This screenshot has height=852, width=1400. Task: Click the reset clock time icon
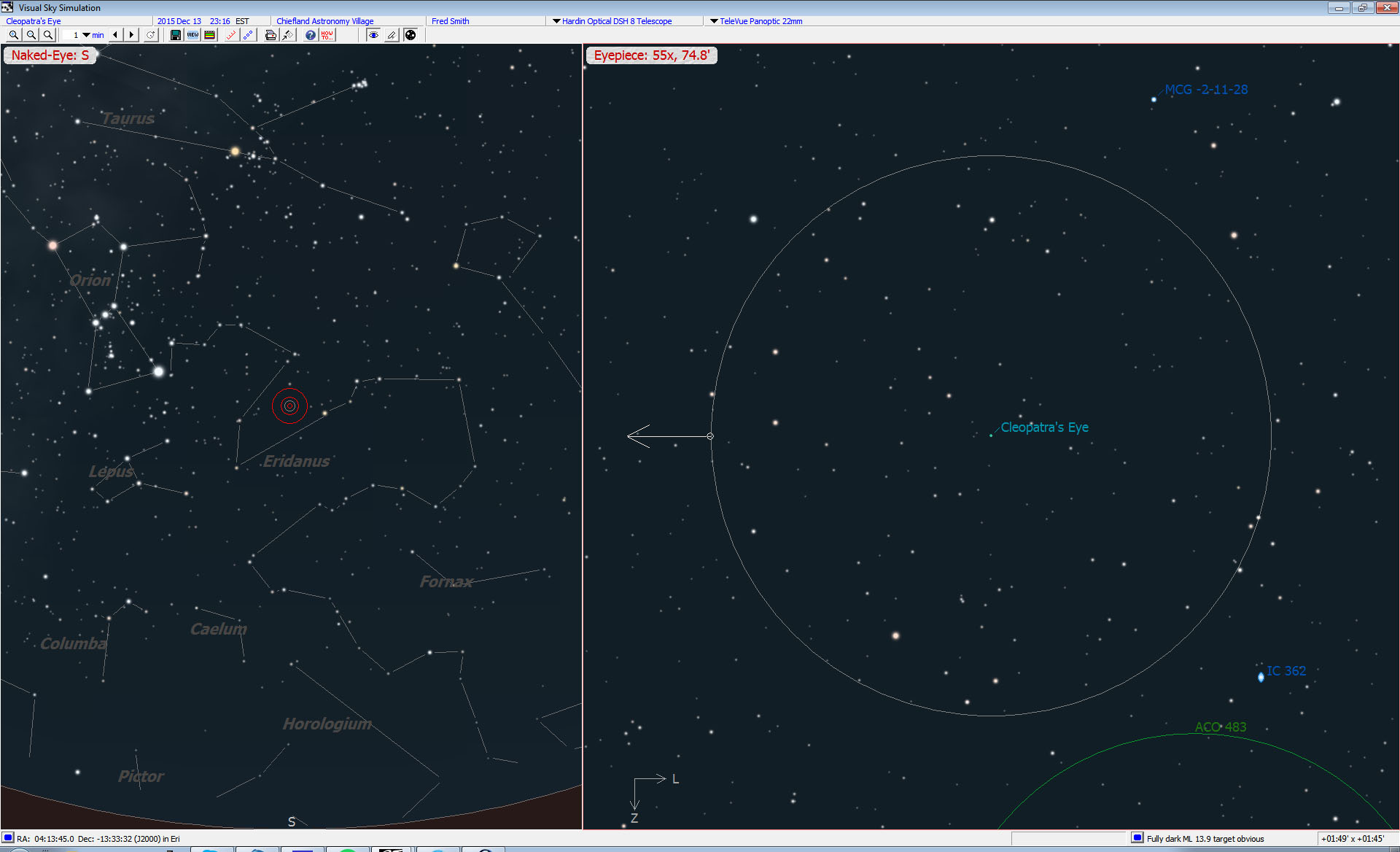tap(151, 35)
